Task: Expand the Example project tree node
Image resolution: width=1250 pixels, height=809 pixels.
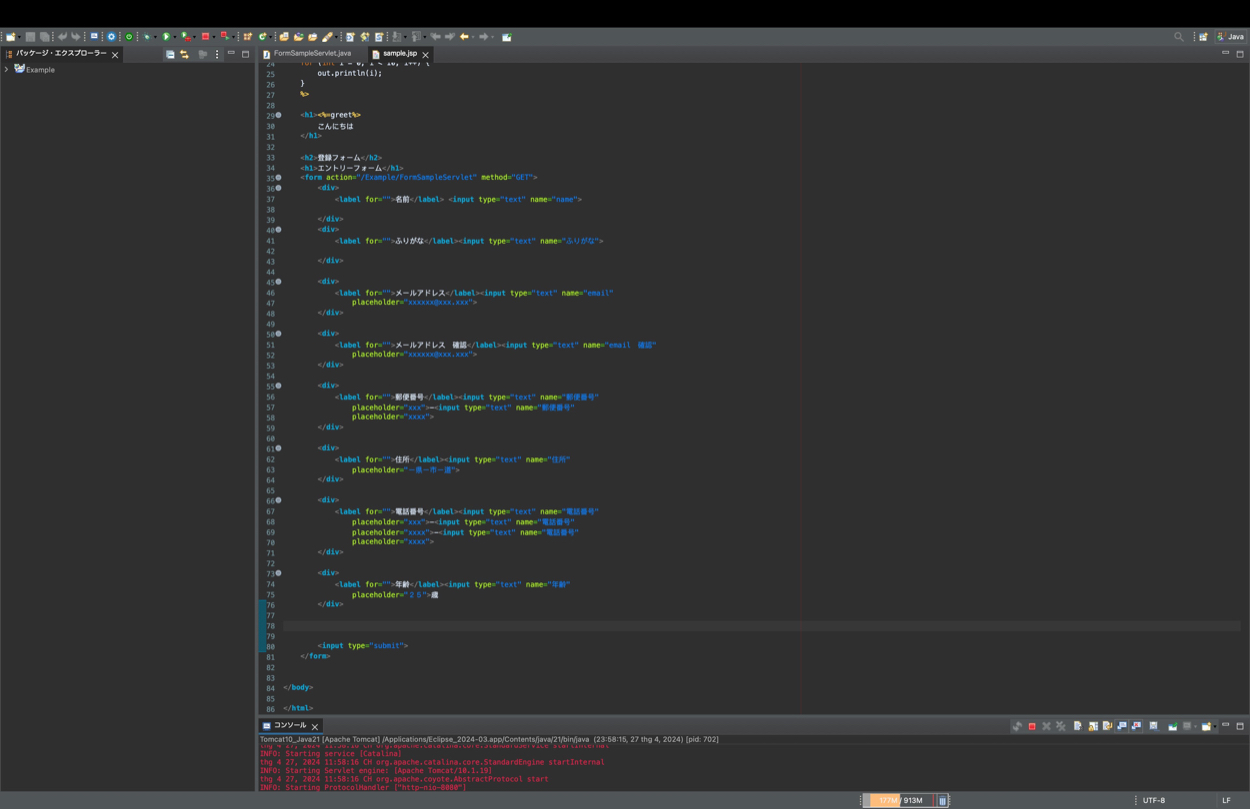Action: (7, 70)
